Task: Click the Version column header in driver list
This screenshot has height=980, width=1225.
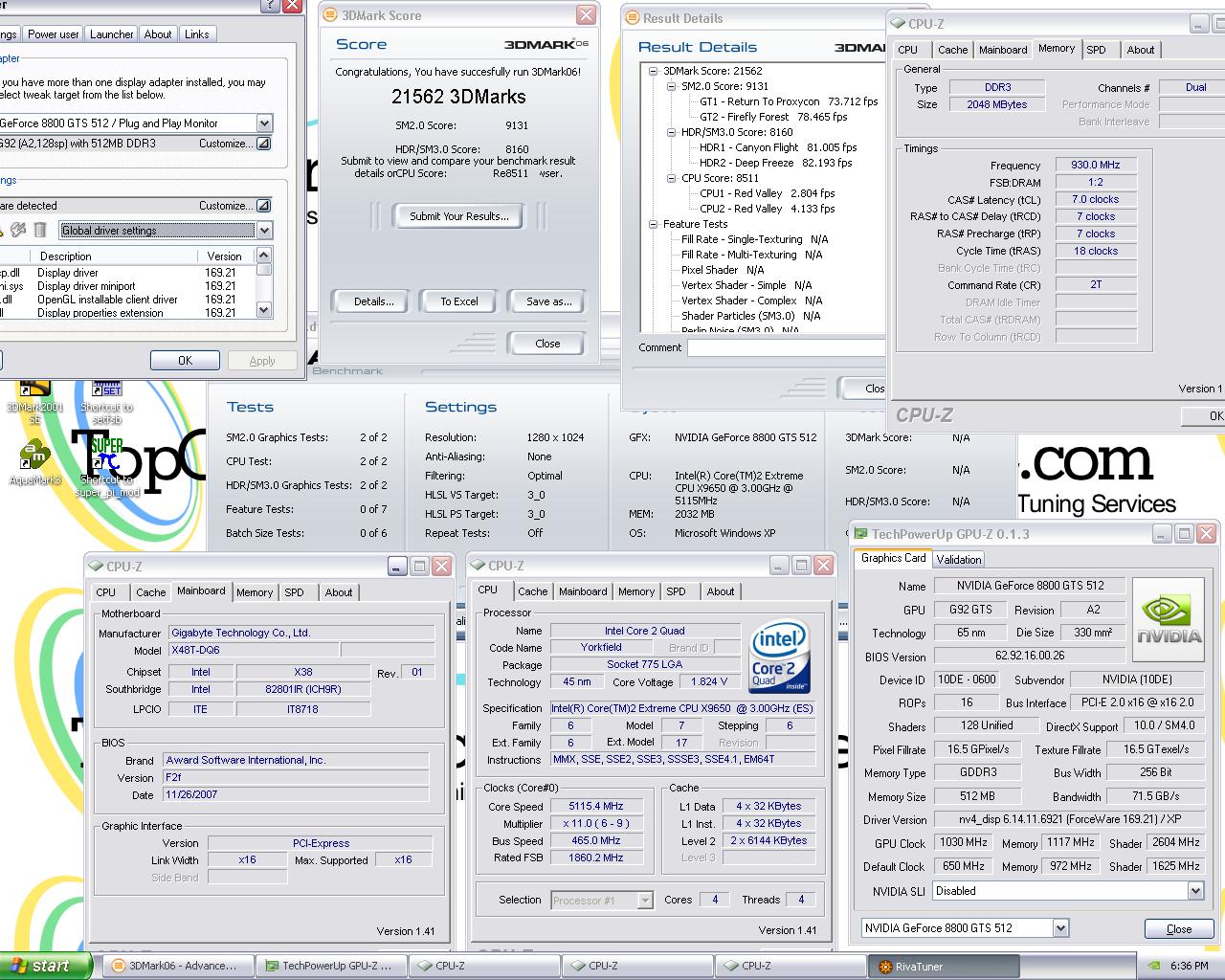Action: 225,256
